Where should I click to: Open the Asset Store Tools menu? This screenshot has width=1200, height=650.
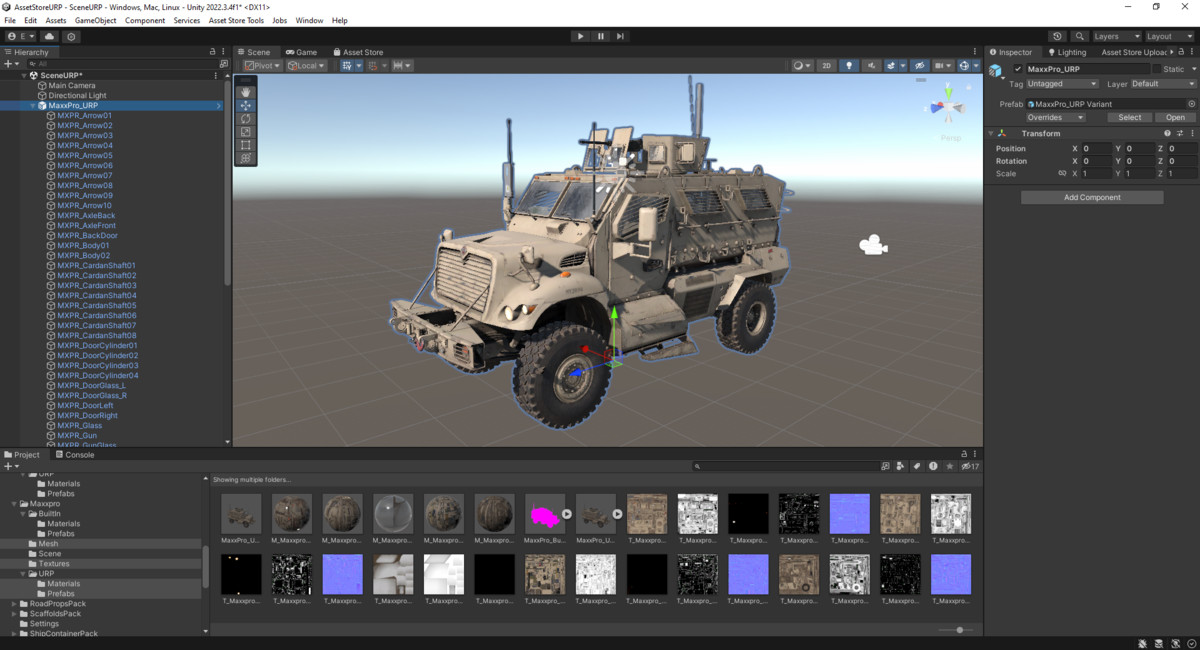pos(236,20)
